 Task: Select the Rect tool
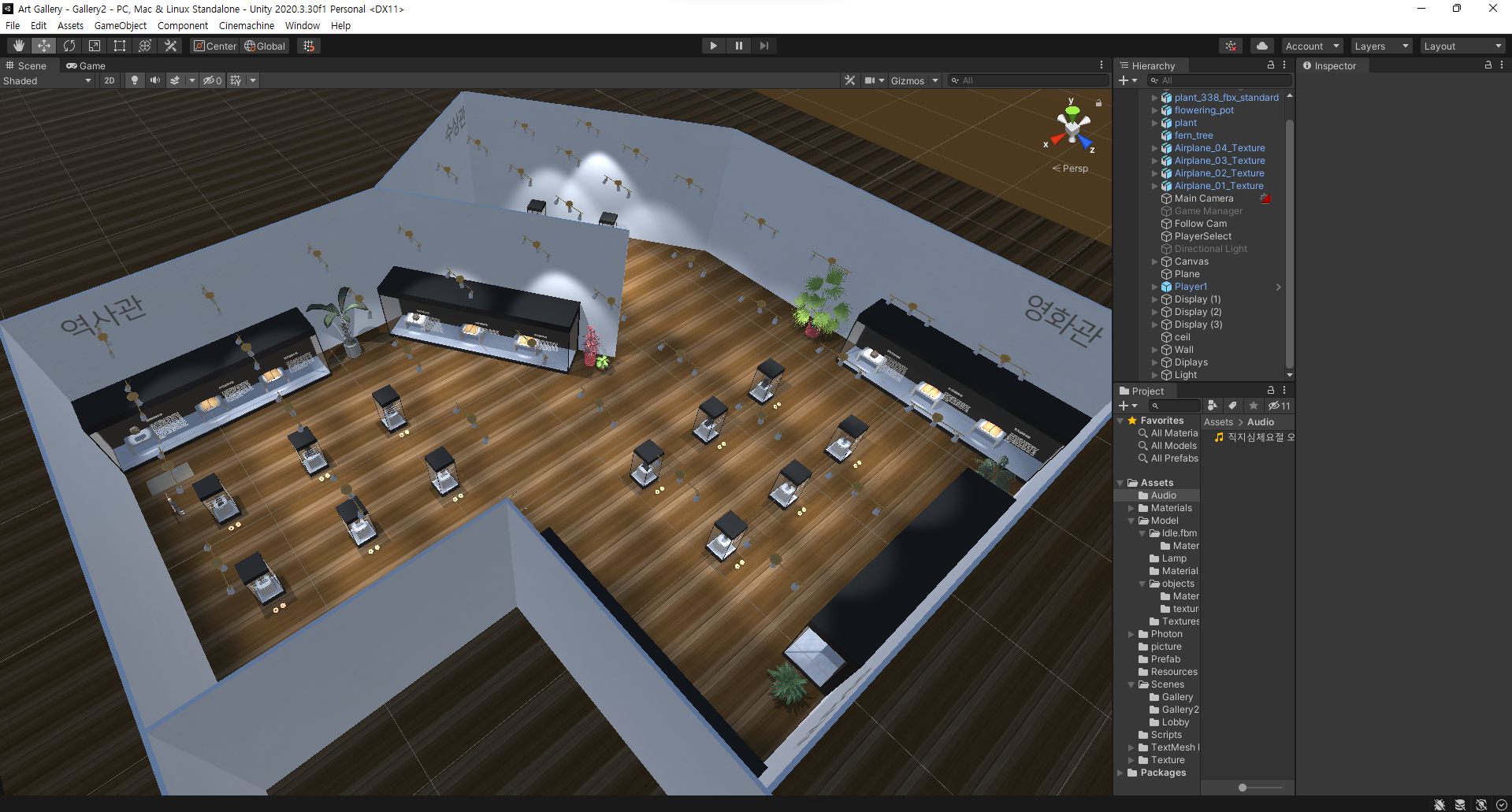click(x=120, y=46)
